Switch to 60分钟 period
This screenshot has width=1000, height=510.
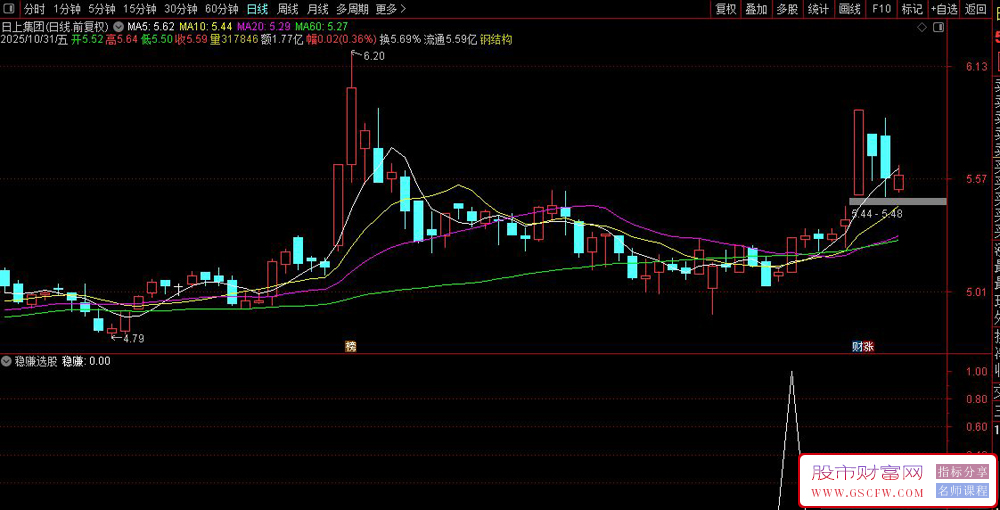click(x=221, y=9)
